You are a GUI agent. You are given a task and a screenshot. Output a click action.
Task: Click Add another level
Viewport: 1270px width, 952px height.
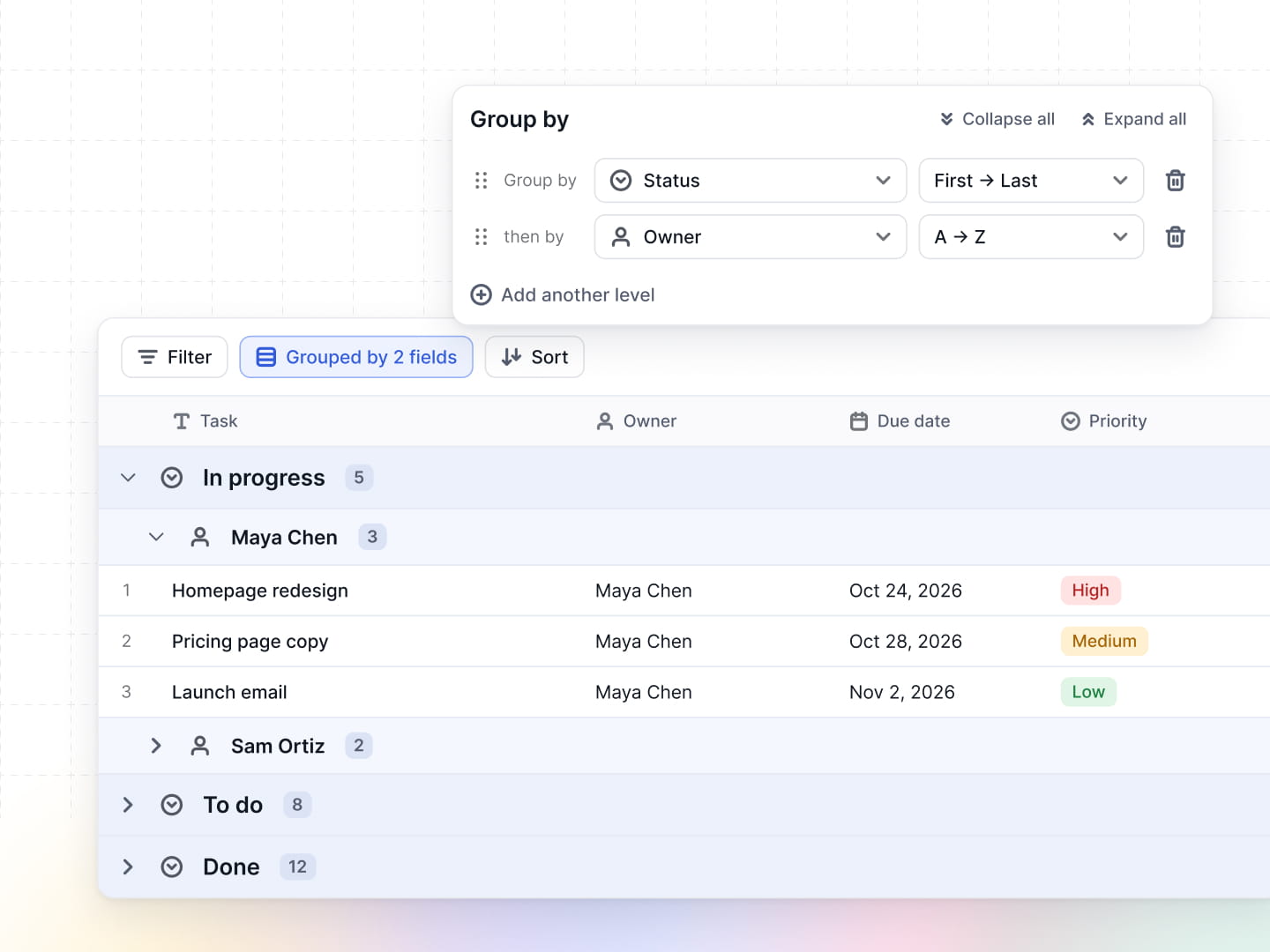[x=563, y=294]
